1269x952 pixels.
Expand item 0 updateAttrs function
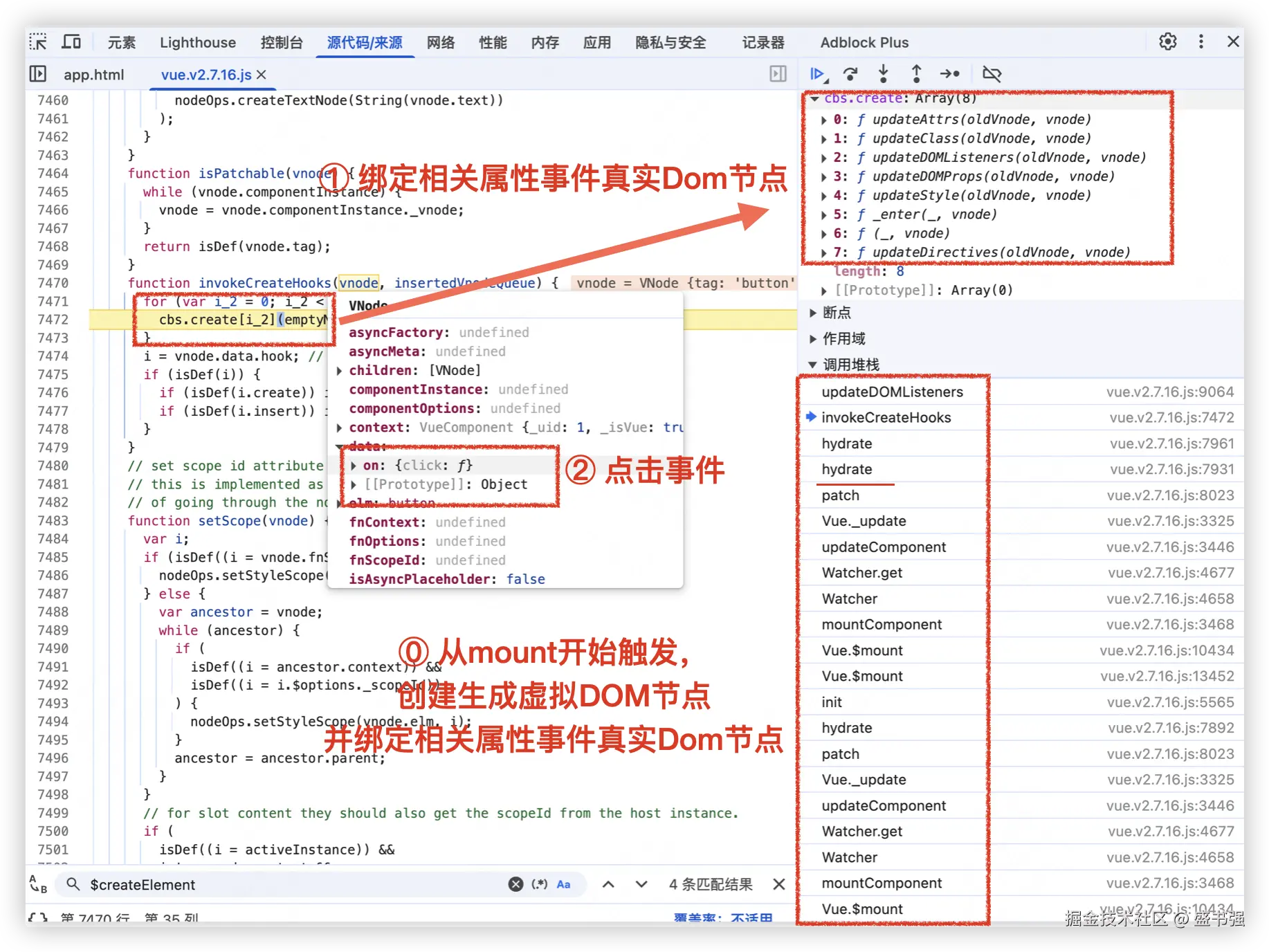point(824,120)
